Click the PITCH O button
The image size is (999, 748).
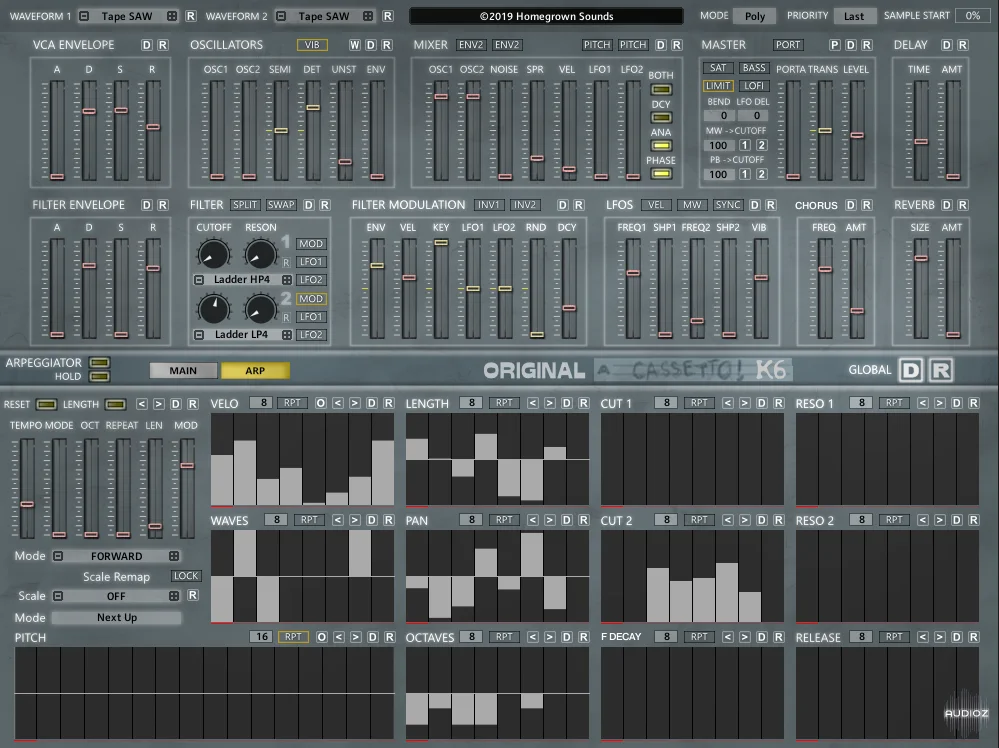[x=322, y=637]
